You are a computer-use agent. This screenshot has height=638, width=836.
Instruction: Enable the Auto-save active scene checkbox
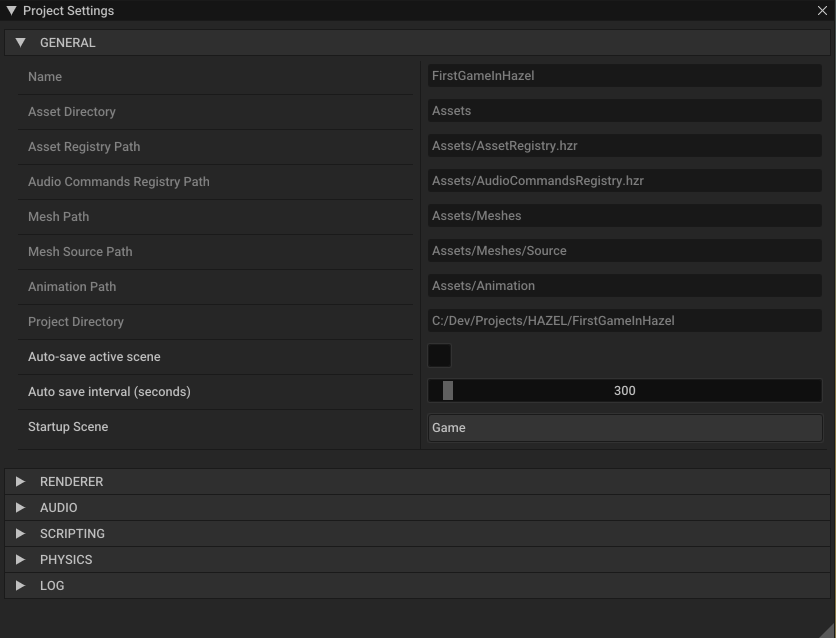[439, 356]
